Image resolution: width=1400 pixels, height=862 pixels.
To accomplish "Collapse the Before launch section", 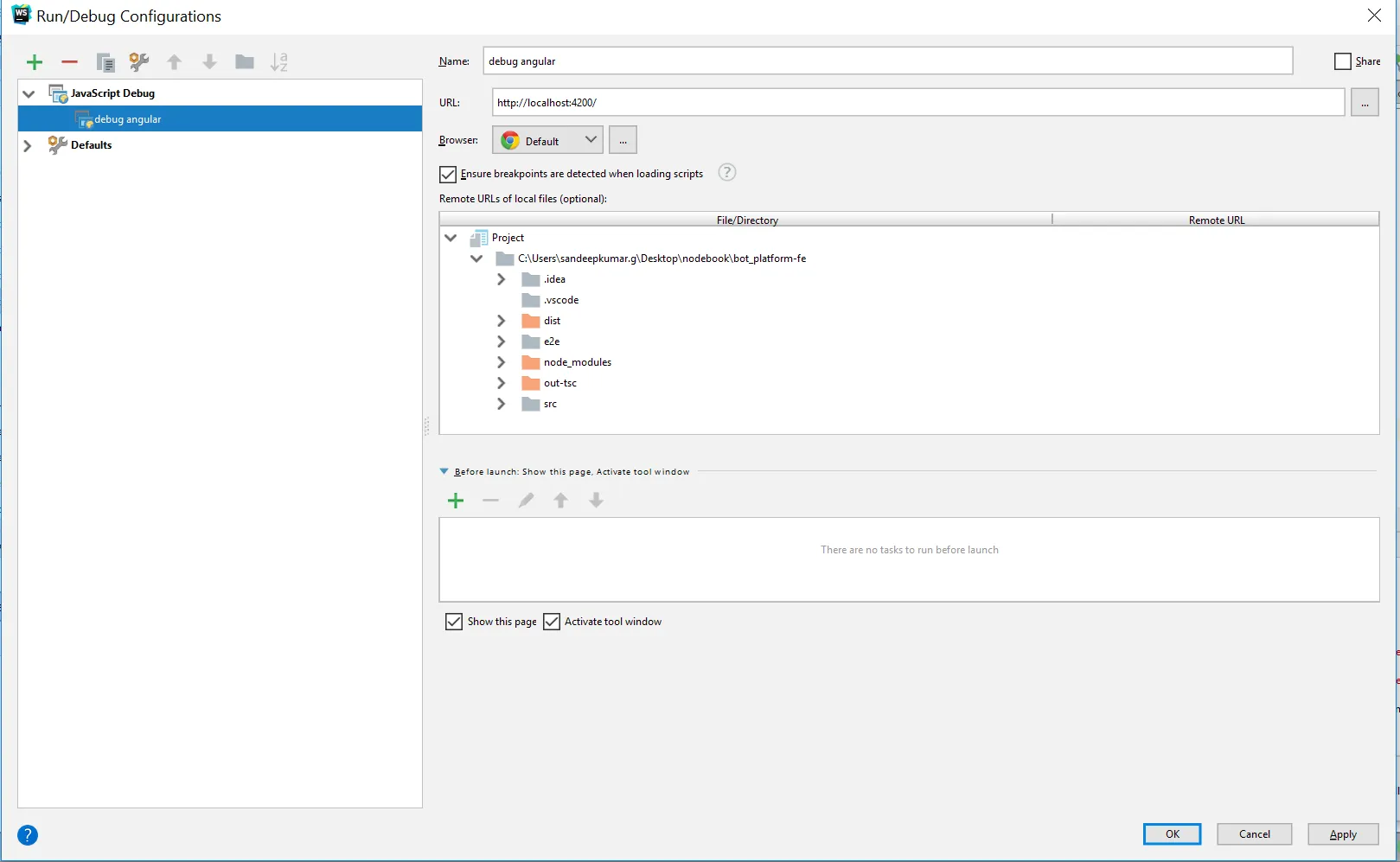I will pos(444,472).
